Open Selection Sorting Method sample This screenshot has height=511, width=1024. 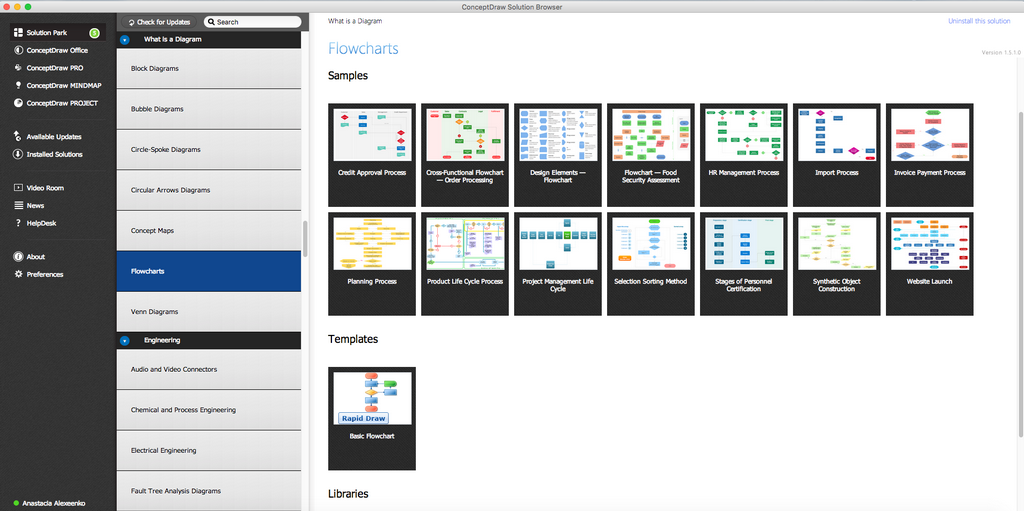(x=651, y=264)
